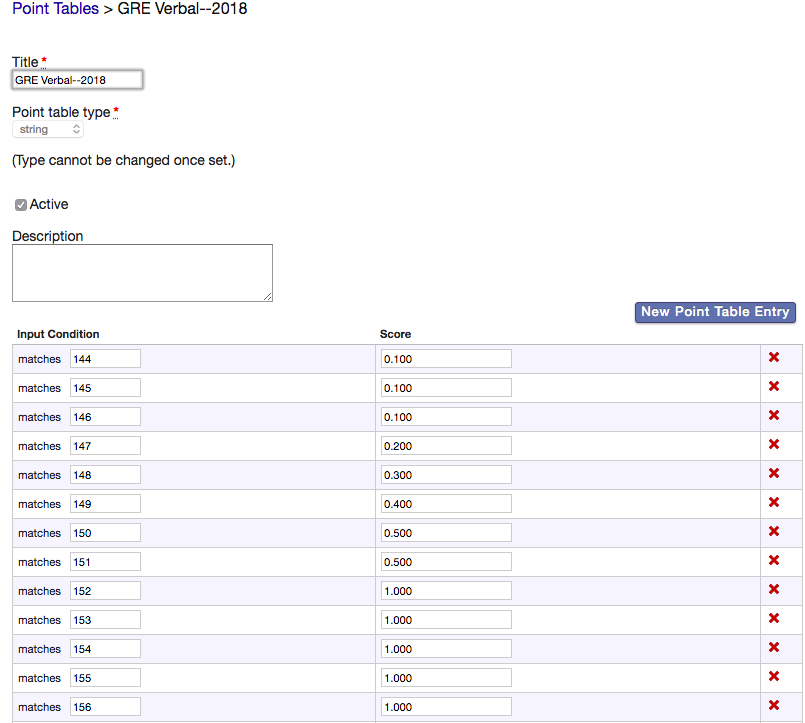805x723 pixels.
Task: Select the score field for 151
Action: click(446, 562)
